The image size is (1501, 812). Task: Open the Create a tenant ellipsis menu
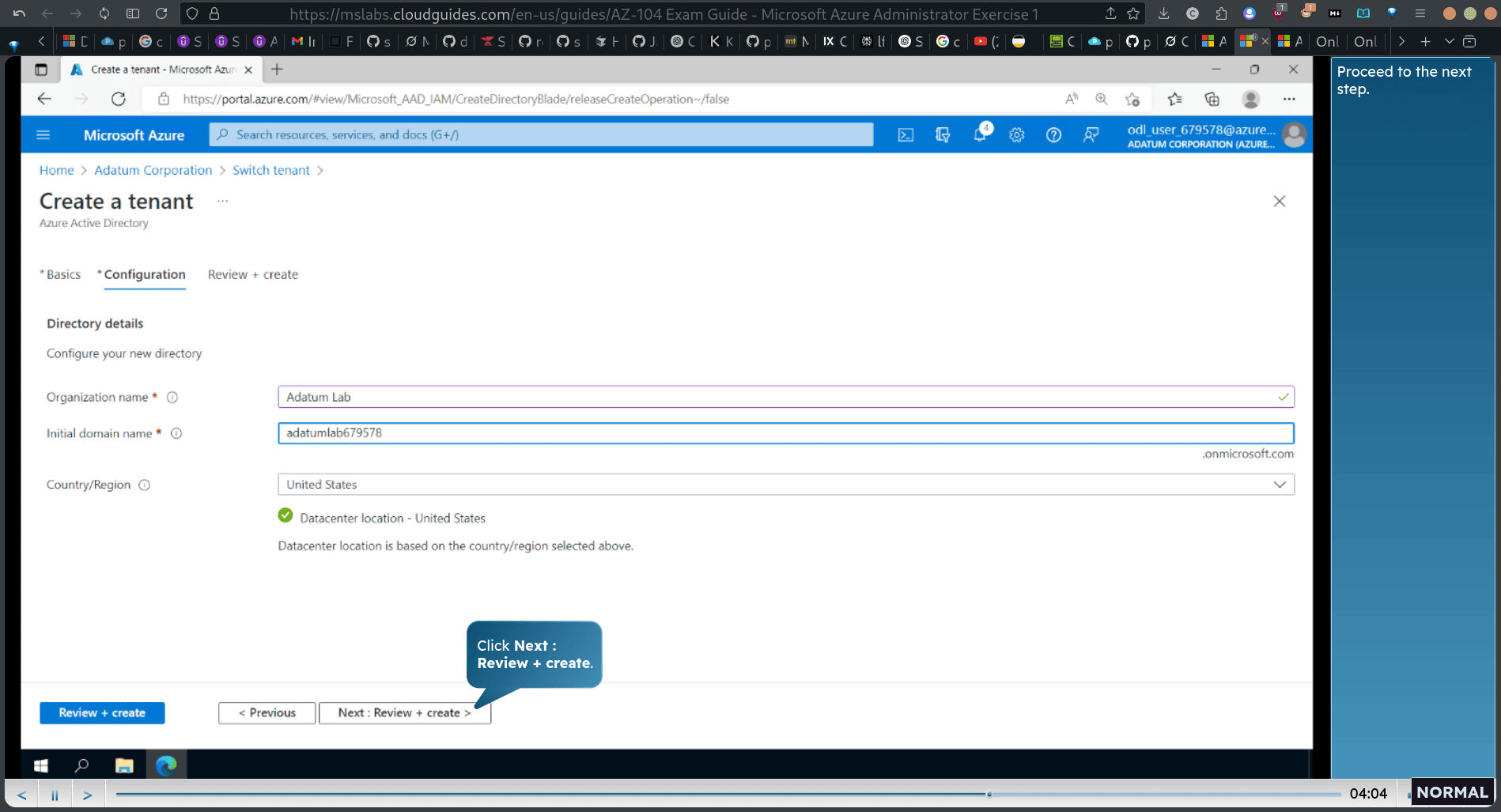tap(223, 202)
